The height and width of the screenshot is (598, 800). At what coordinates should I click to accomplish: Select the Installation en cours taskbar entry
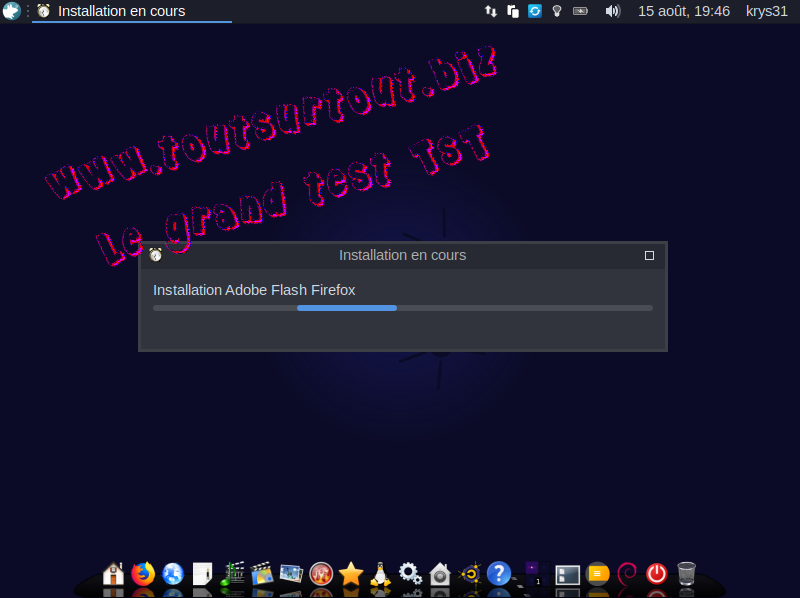[132, 11]
